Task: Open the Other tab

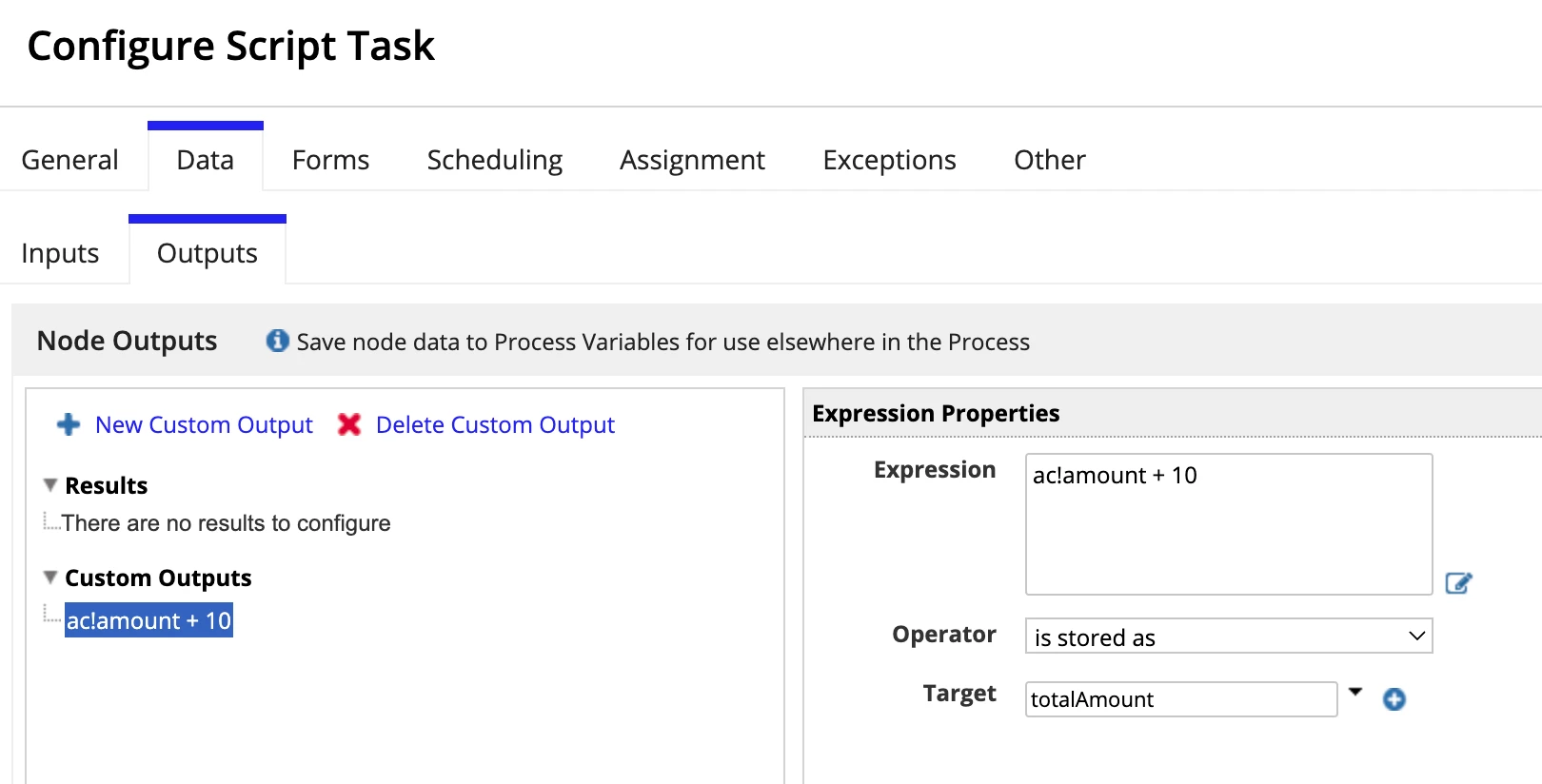Action: tap(1050, 160)
